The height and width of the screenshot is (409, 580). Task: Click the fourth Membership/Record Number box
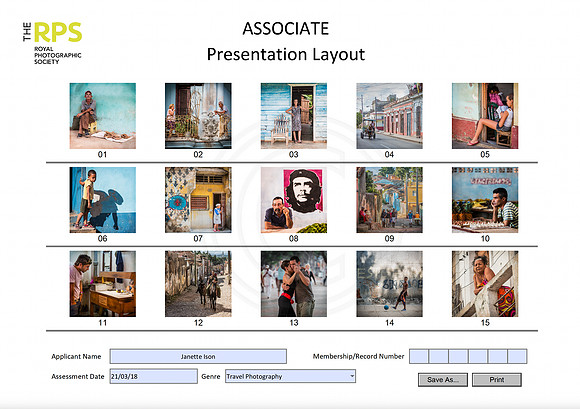point(478,356)
